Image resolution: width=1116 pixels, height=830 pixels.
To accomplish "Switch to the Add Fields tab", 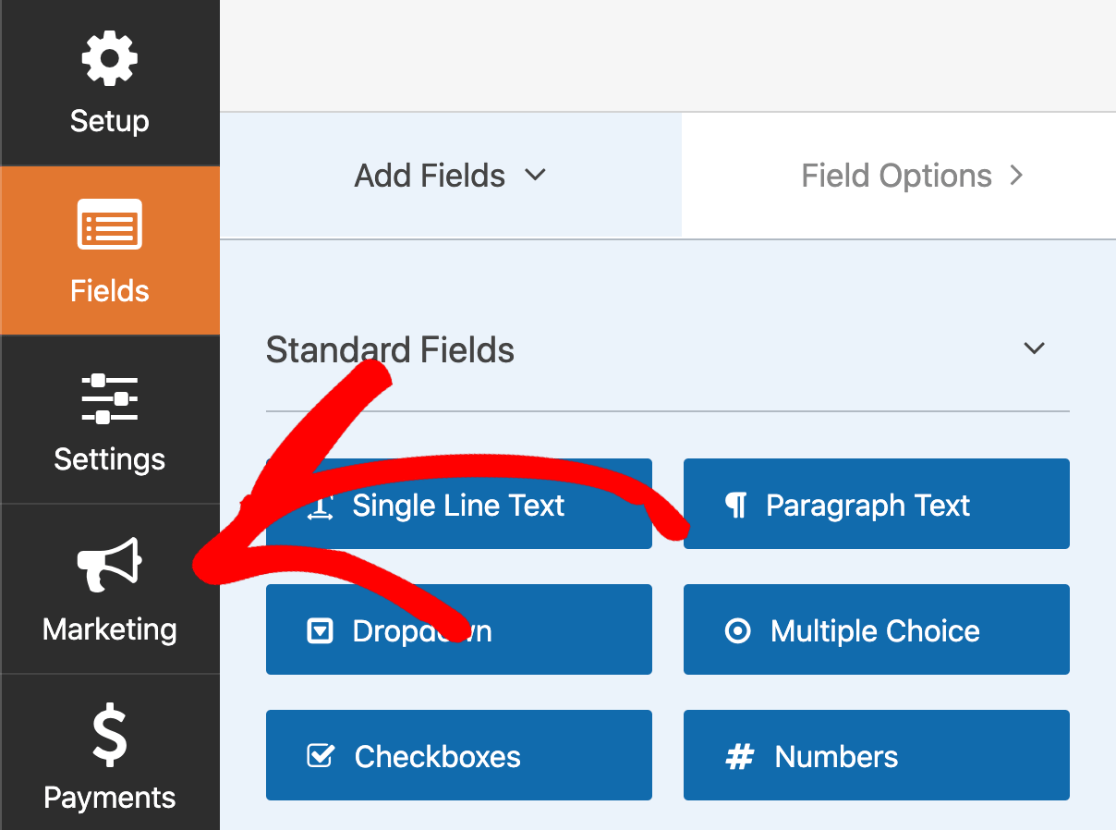I will click(x=430, y=176).
